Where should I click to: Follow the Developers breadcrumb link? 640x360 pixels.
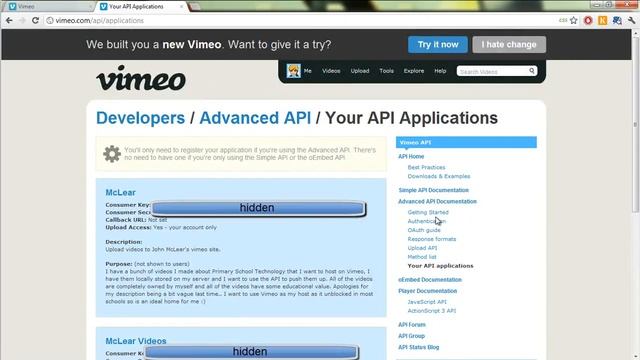tap(140, 118)
